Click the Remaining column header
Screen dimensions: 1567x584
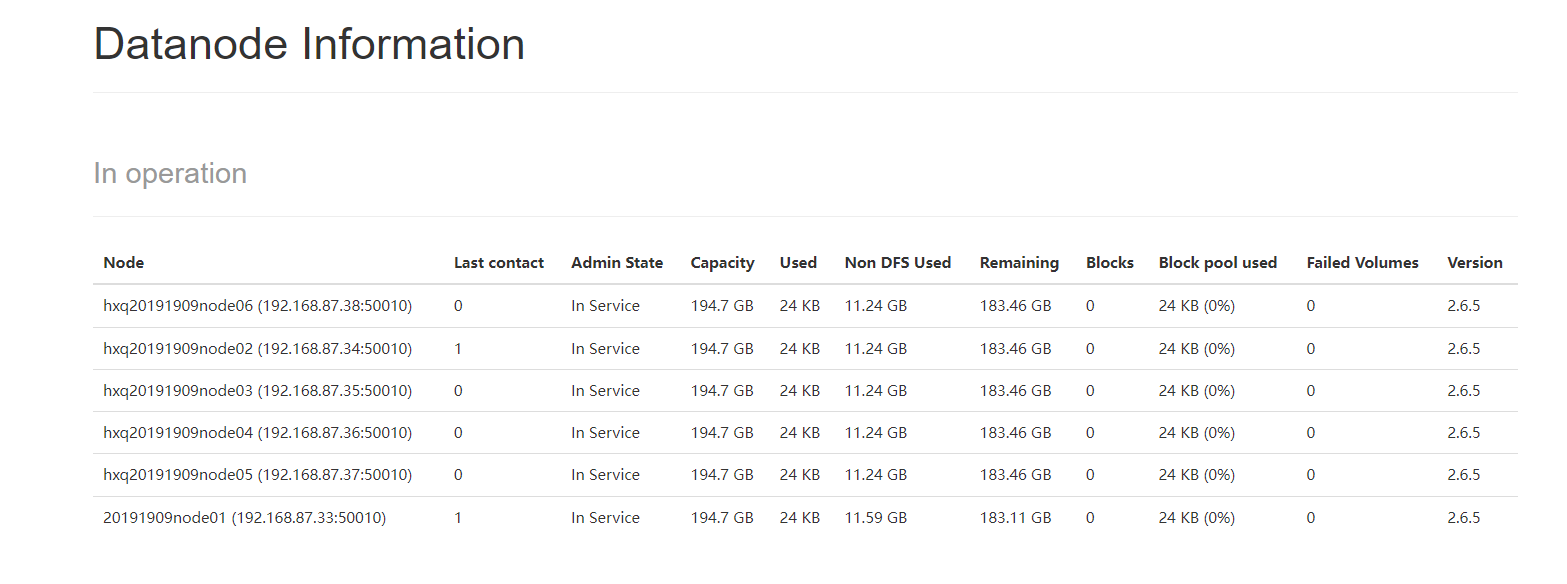[x=1019, y=263]
